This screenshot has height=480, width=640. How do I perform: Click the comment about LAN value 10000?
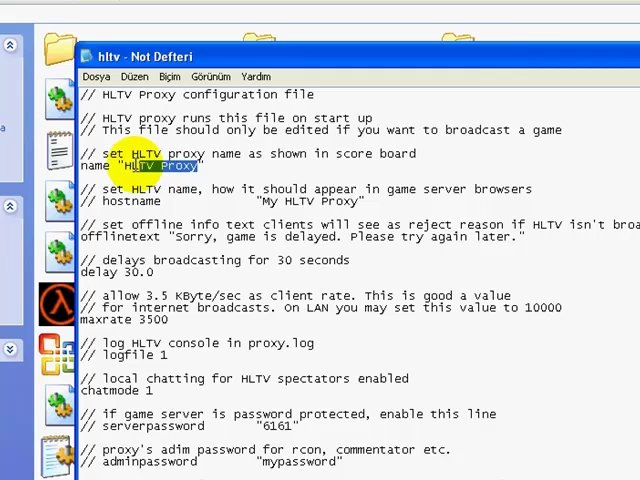pyautogui.click(x=321, y=308)
